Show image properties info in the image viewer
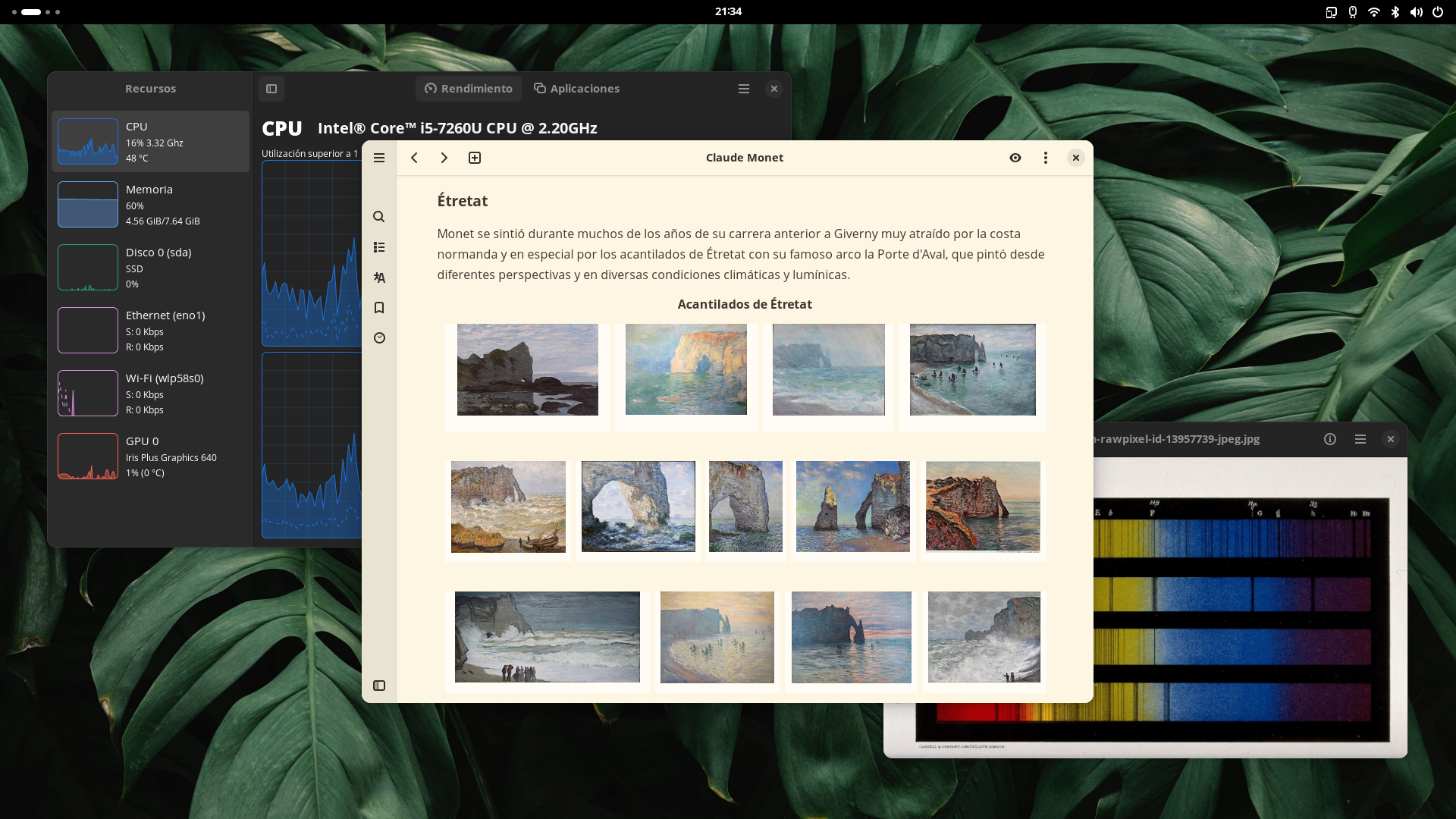 [x=1330, y=439]
